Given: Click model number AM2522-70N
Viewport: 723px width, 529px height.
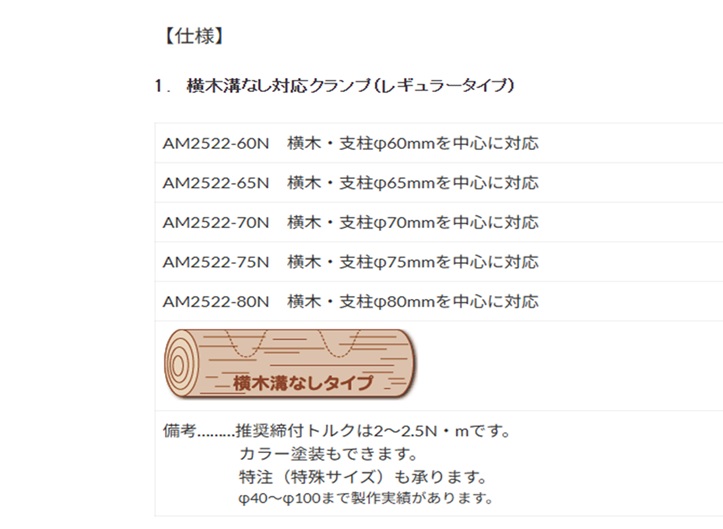Looking at the screenshot, I should [216, 222].
